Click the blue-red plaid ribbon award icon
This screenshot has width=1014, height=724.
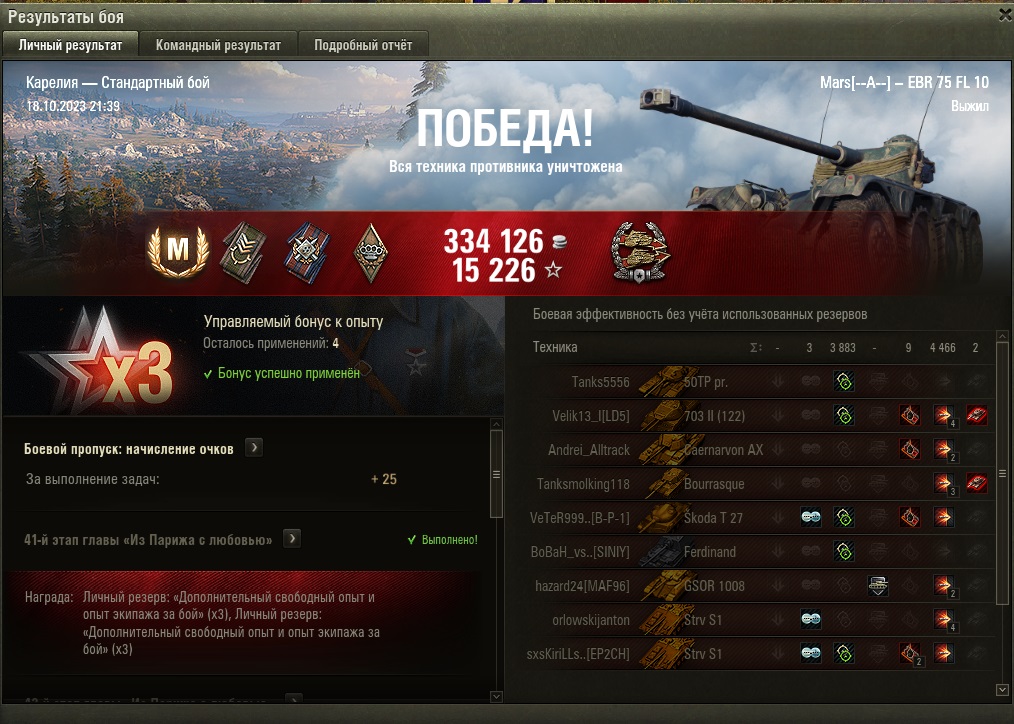307,253
